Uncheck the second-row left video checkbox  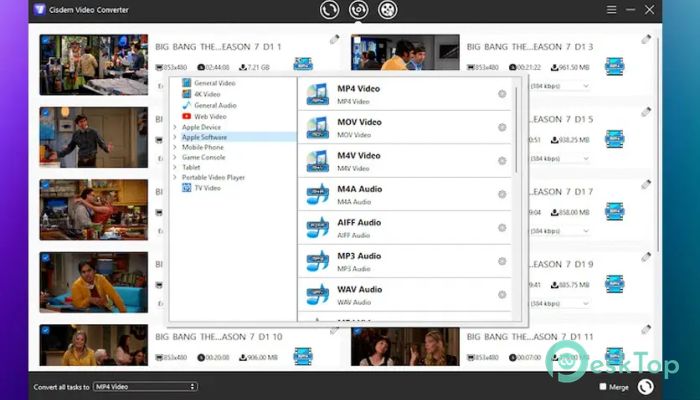[x=45, y=112]
